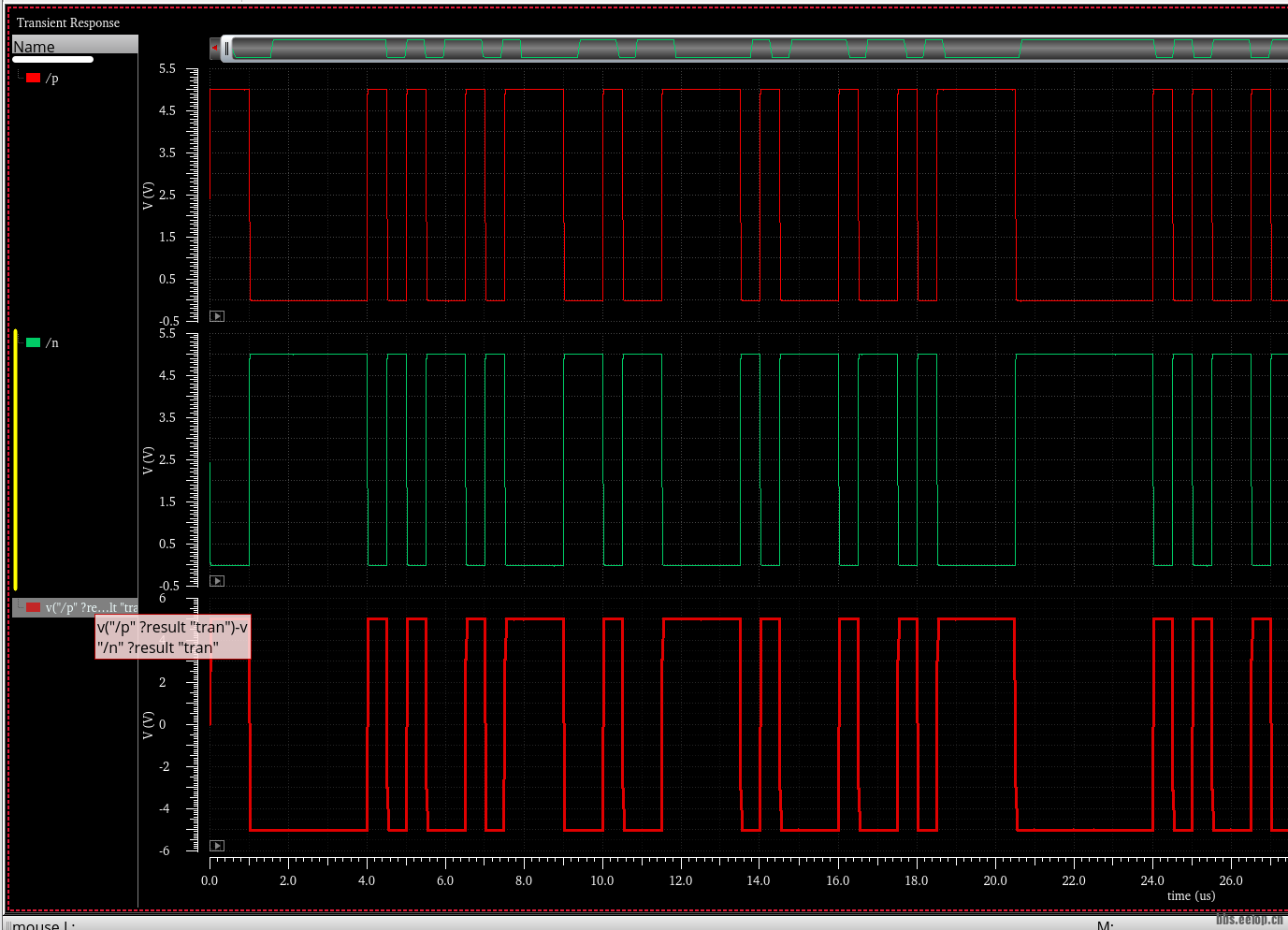Click the 4.0 tick label on time axis
The width and height of the screenshot is (1288, 930).
[367, 880]
